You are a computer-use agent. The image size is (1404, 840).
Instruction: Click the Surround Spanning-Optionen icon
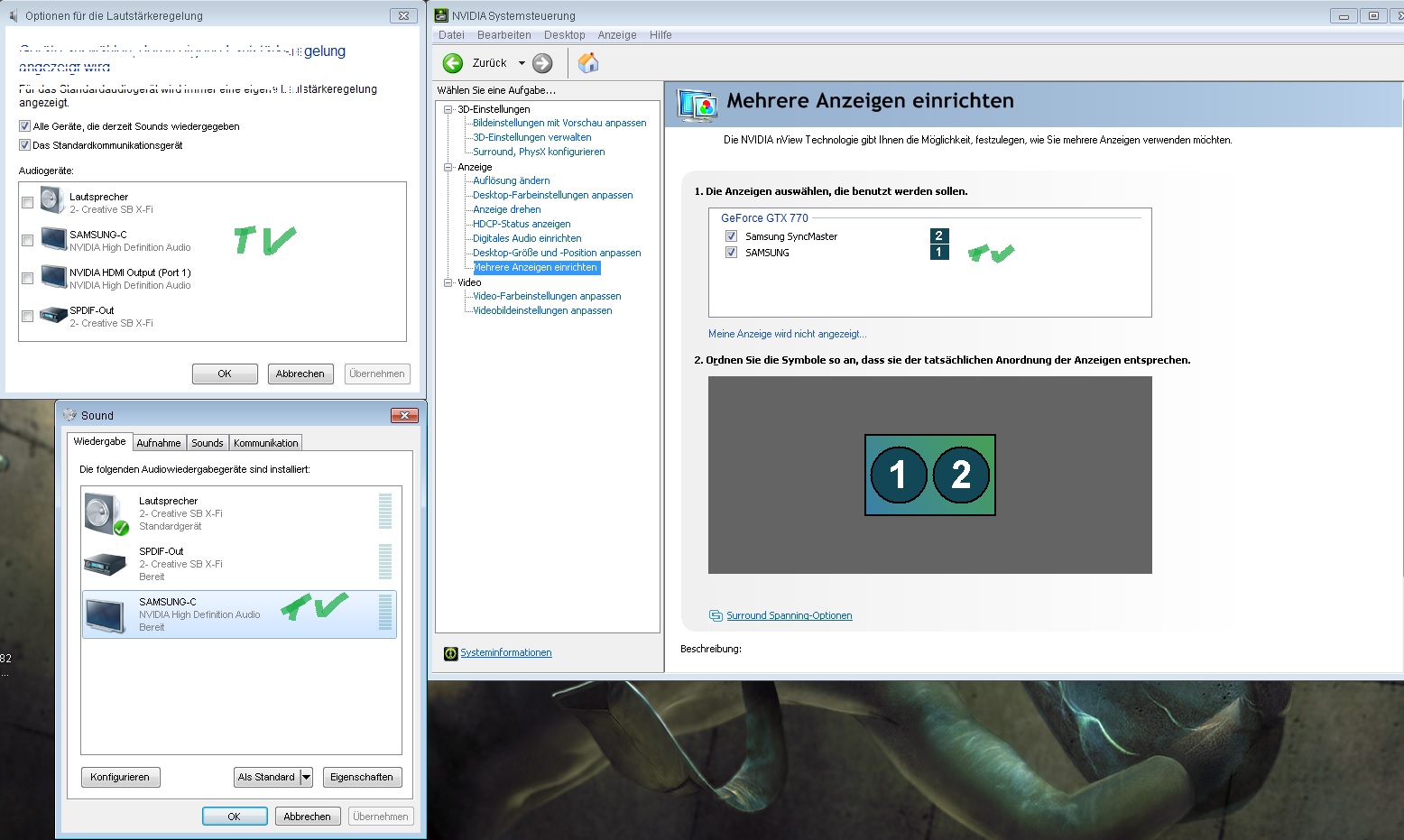(716, 616)
